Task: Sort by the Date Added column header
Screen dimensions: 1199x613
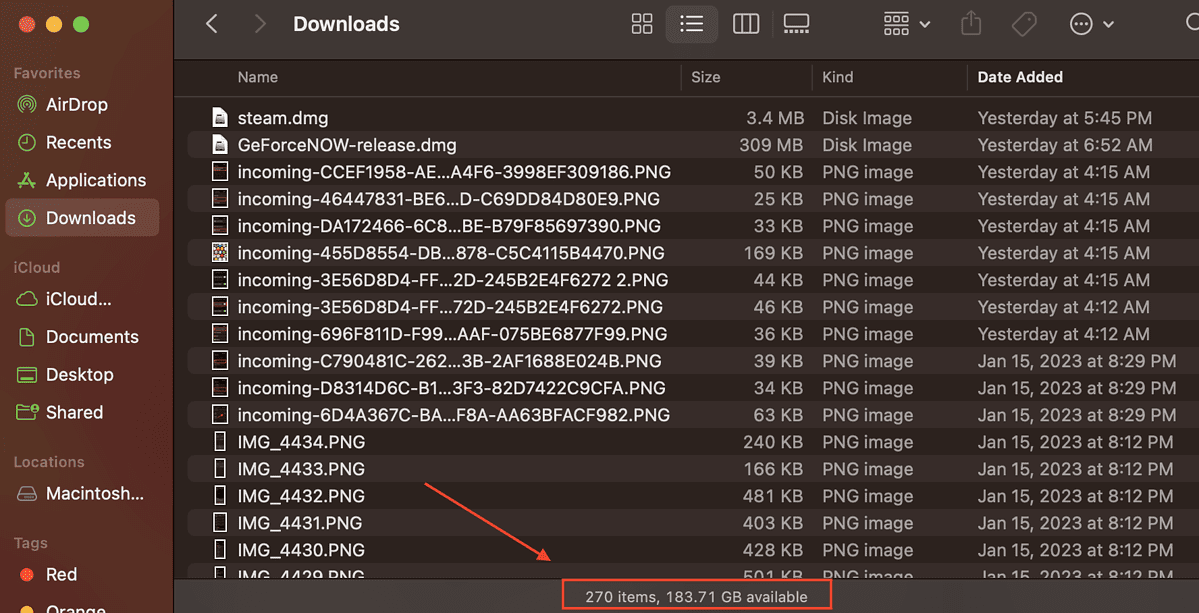Action: (1021, 77)
